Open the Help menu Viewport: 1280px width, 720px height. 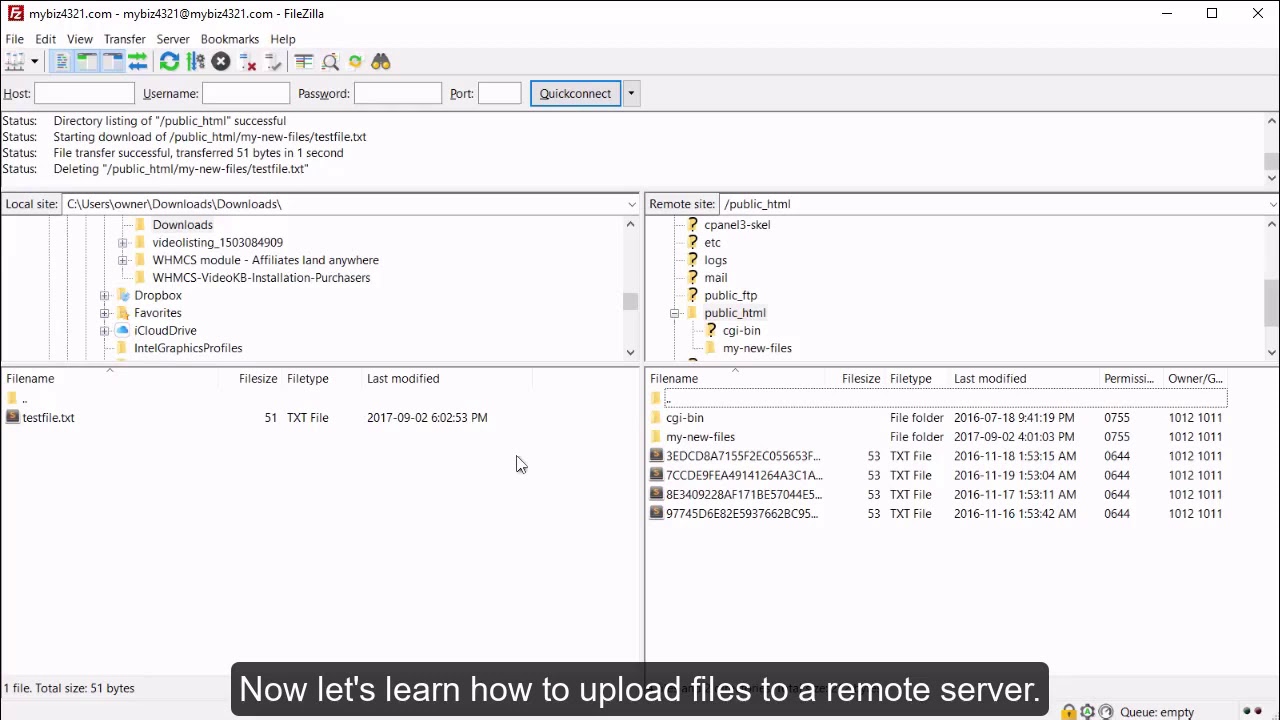click(x=283, y=39)
